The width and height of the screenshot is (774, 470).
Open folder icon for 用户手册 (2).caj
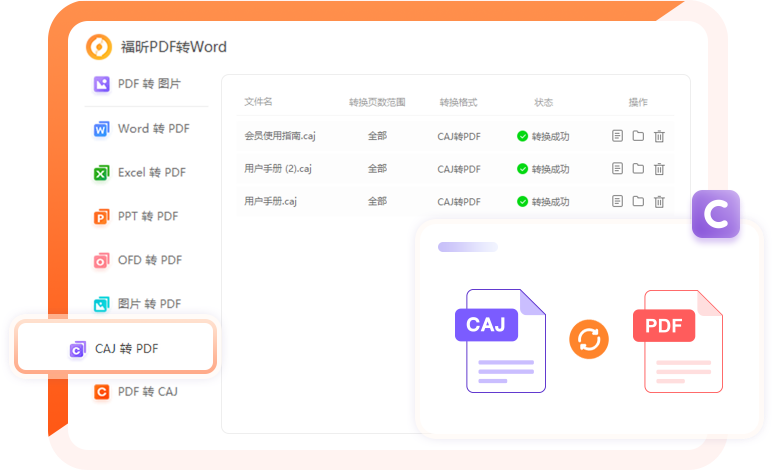[638, 169]
